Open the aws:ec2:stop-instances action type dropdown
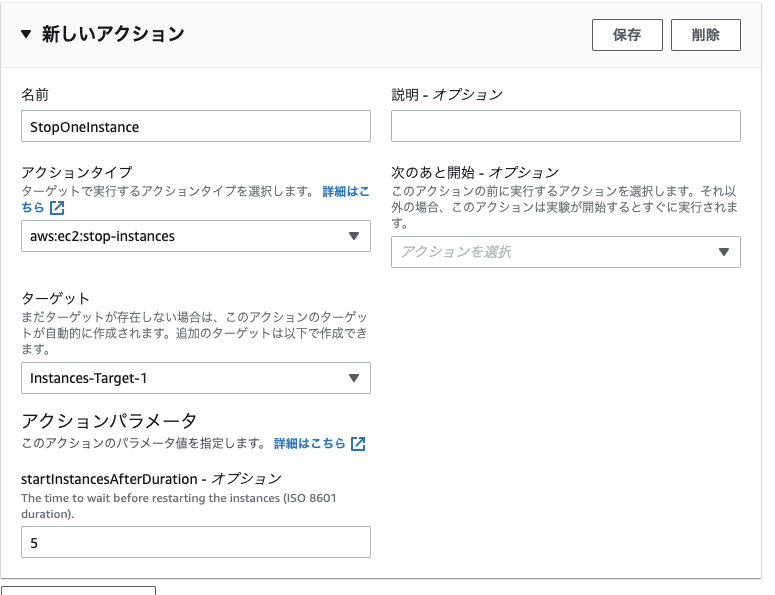This screenshot has width=775, height=595. click(x=196, y=236)
